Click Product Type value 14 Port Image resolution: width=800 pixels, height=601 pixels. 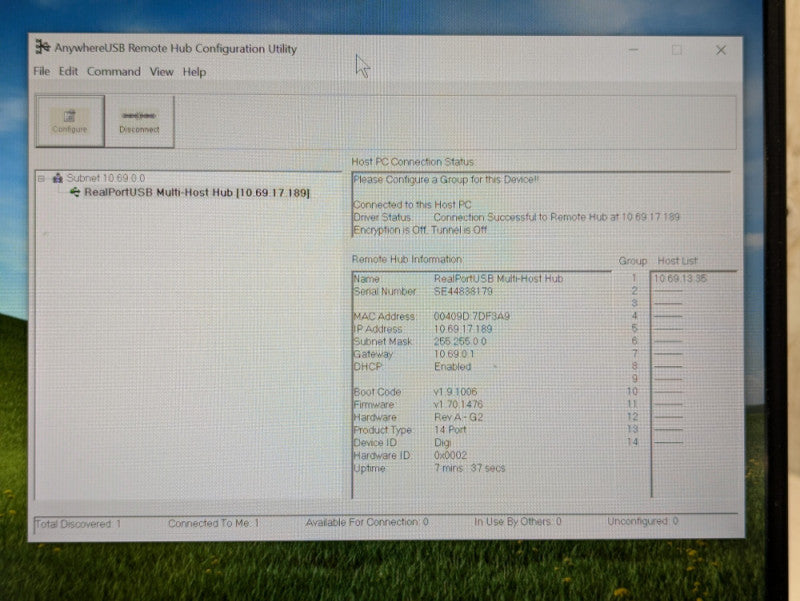[450, 430]
